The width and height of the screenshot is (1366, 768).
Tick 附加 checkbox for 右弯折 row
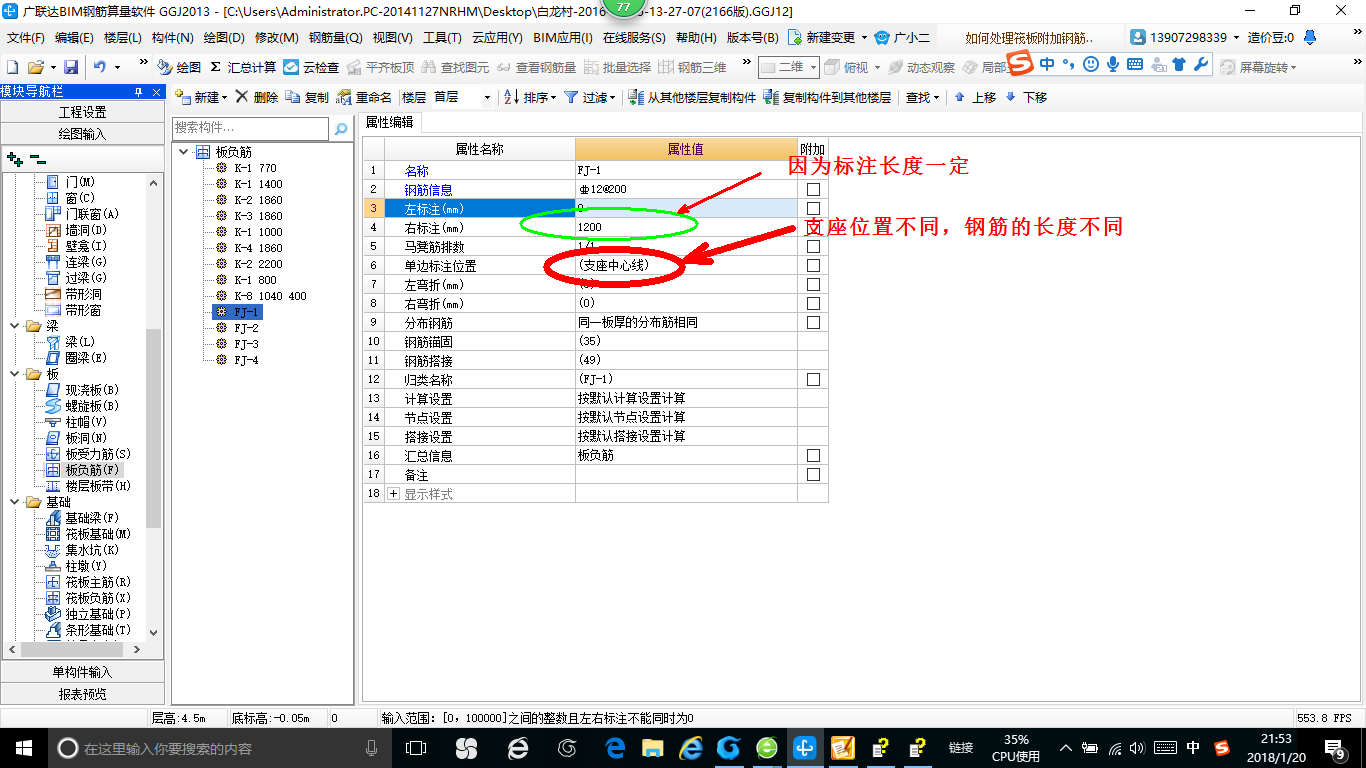click(813, 304)
